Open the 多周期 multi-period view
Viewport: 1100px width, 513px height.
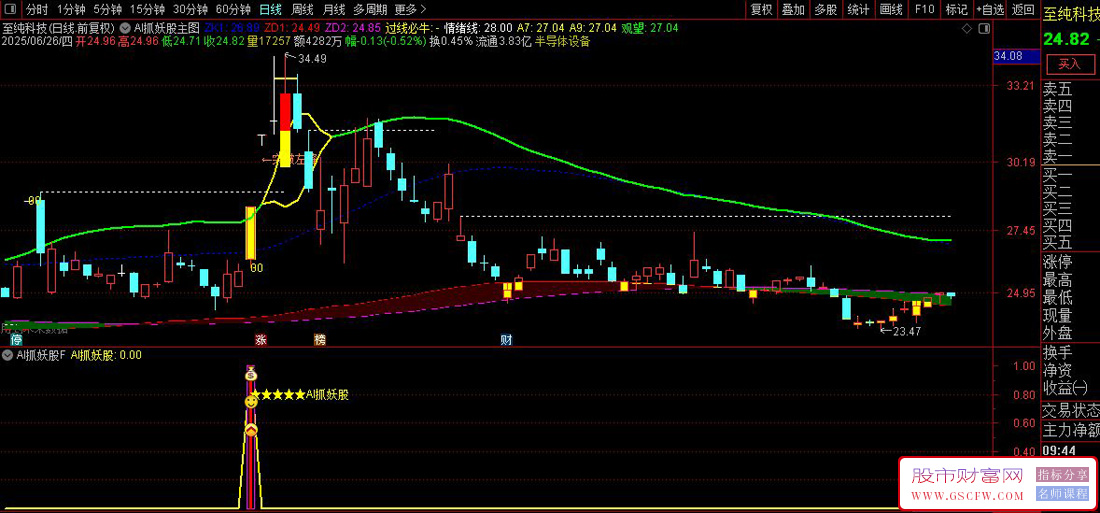(x=370, y=10)
